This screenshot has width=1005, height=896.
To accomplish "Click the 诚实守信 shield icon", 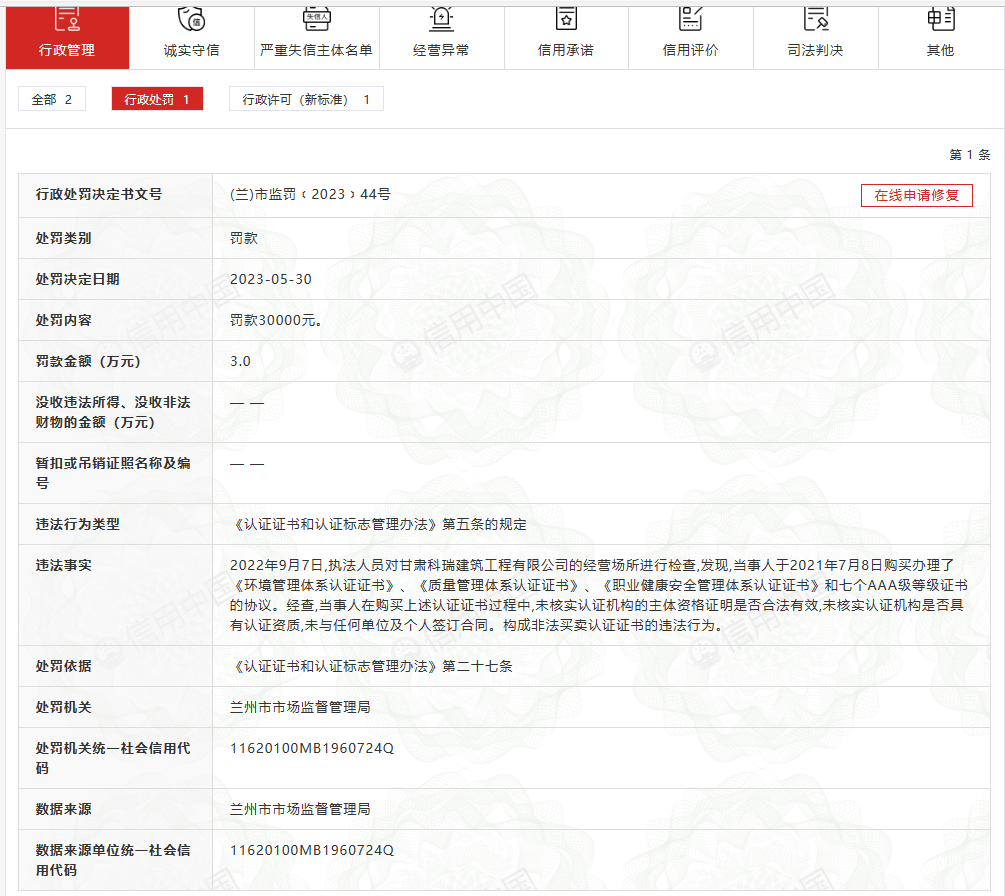I will pos(191,19).
